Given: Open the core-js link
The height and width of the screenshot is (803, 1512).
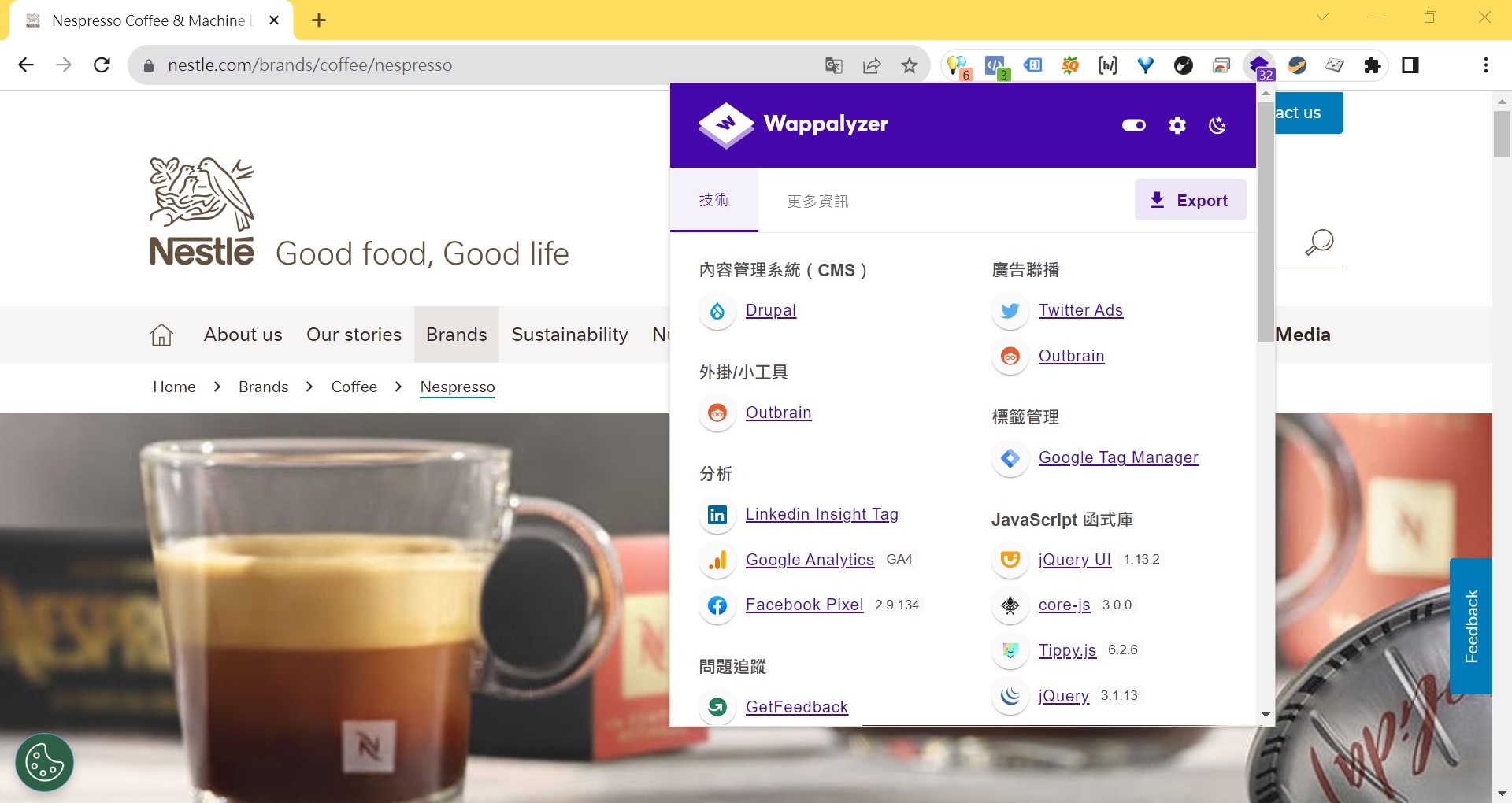Looking at the screenshot, I should 1064,605.
